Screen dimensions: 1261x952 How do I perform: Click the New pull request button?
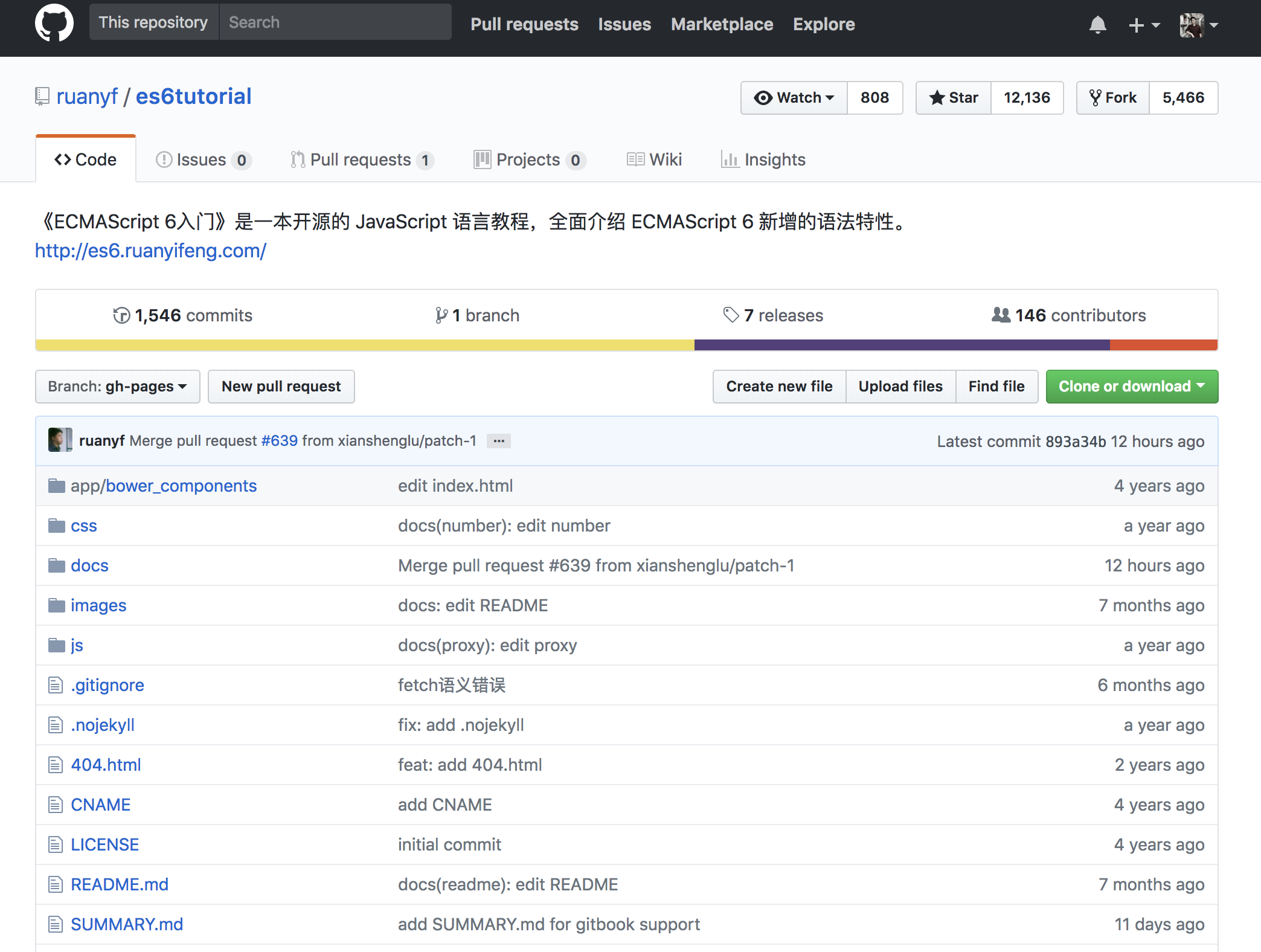pos(281,387)
